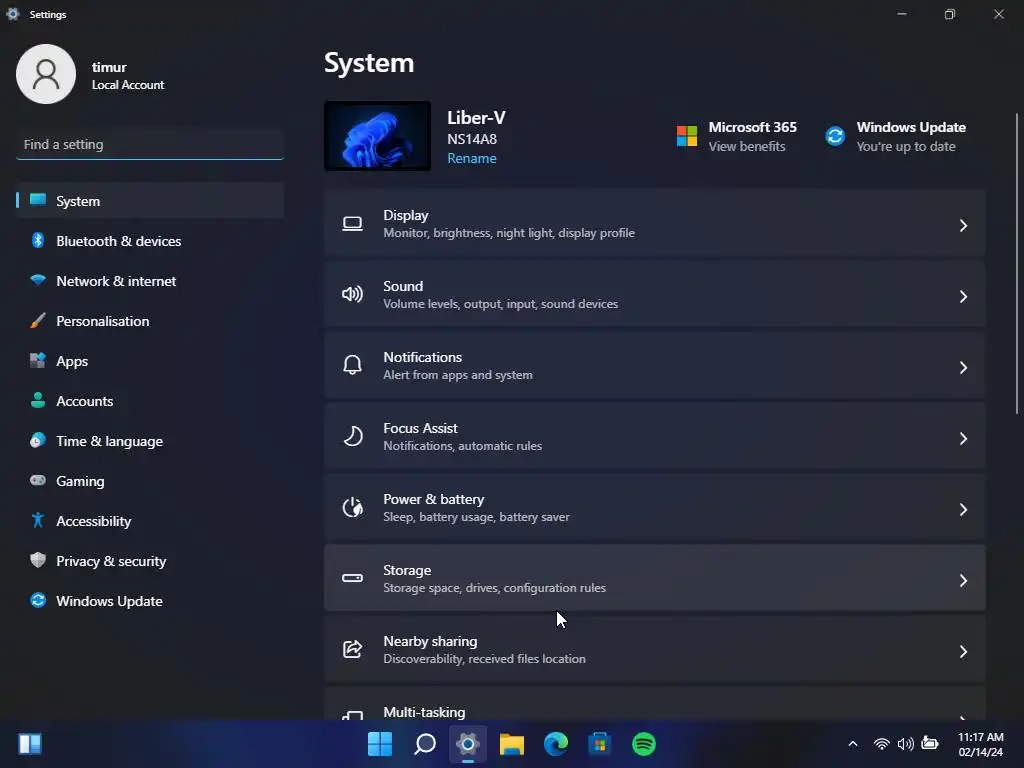This screenshot has height=768, width=1024.
Task: Click the Sound speaker icon
Action: pyautogui.click(x=352, y=295)
